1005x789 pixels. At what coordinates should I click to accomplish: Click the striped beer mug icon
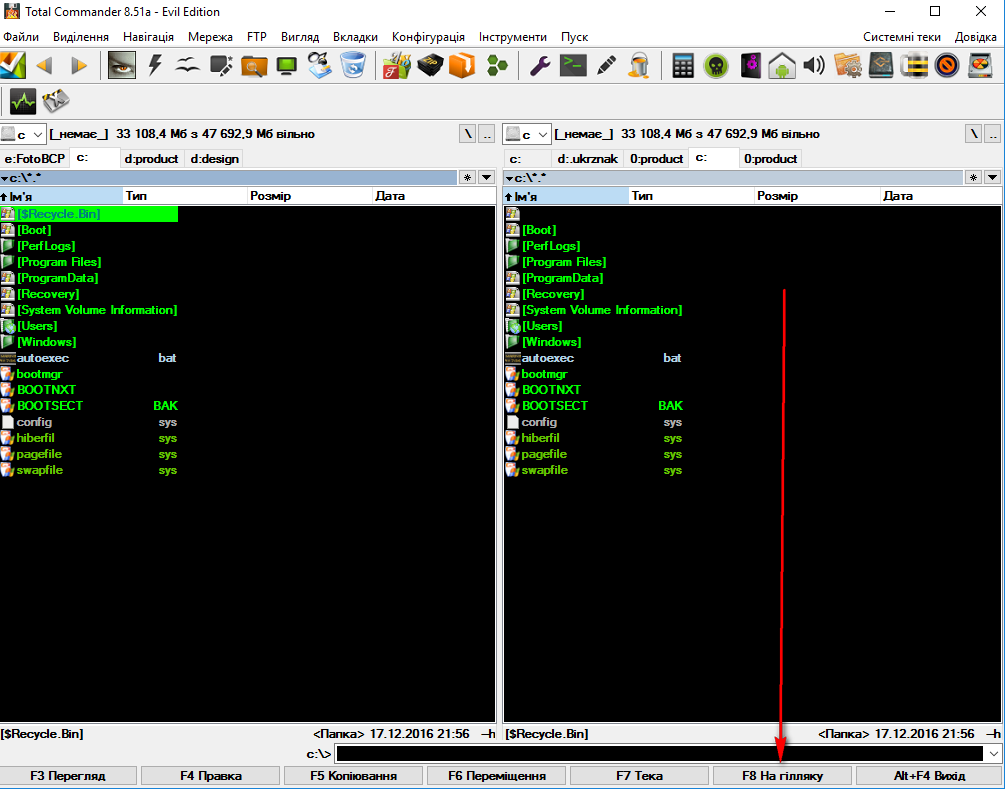(914, 65)
